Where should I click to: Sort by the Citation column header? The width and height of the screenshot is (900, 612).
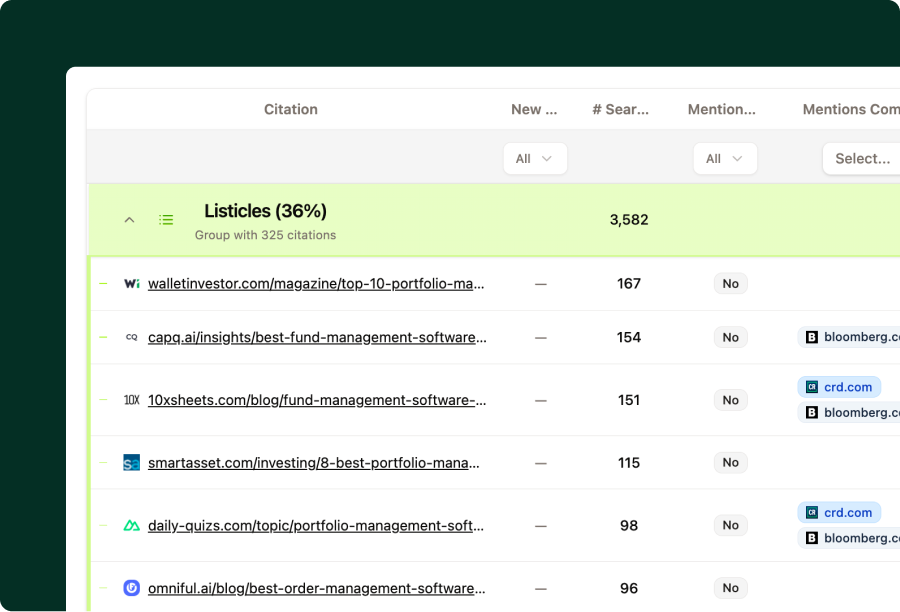click(x=290, y=109)
